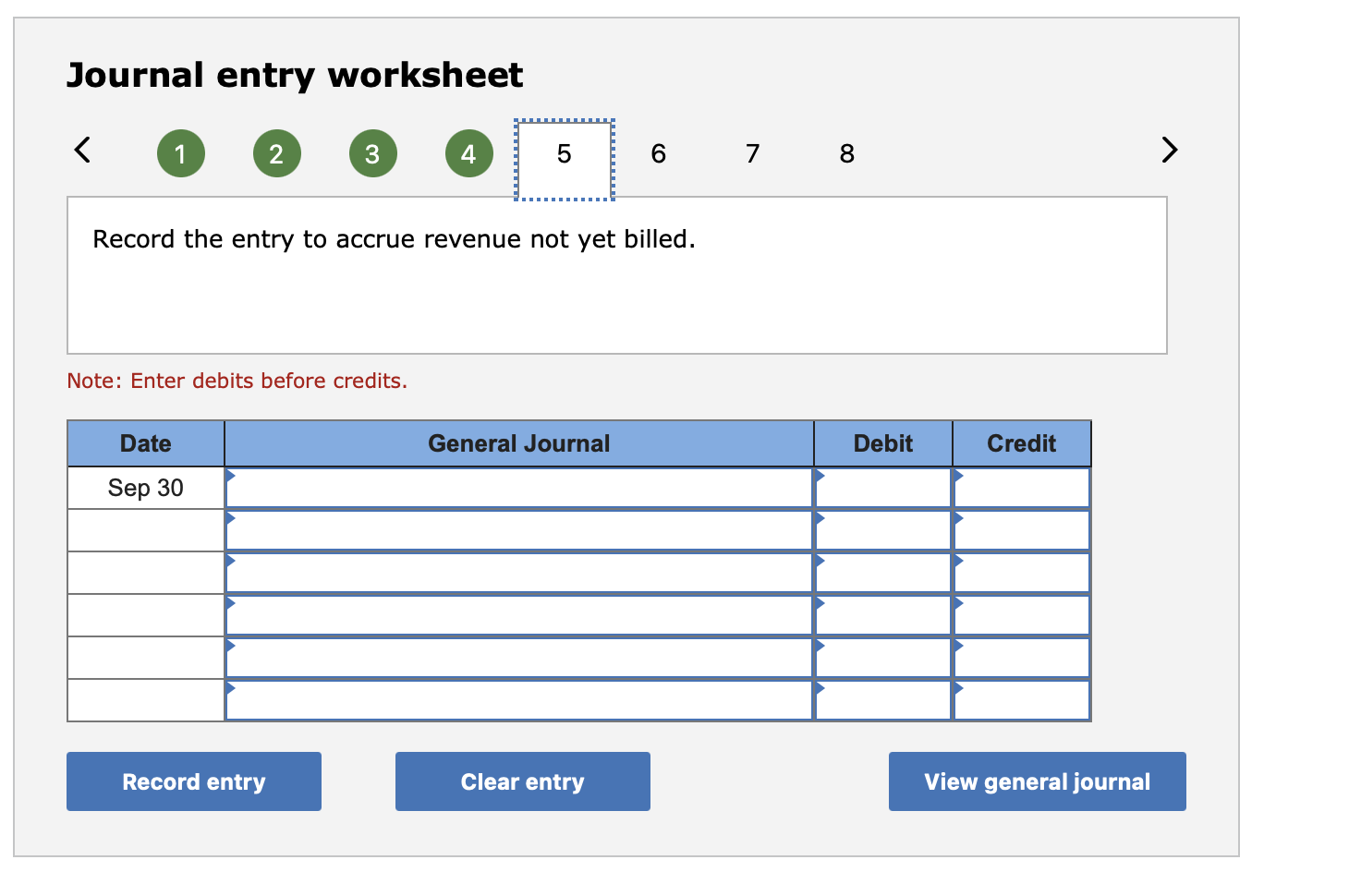Image resolution: width=1349 pixels, height=896 pixels.
Task: Open the account list in the last journal row
Action: click(230, 687)
